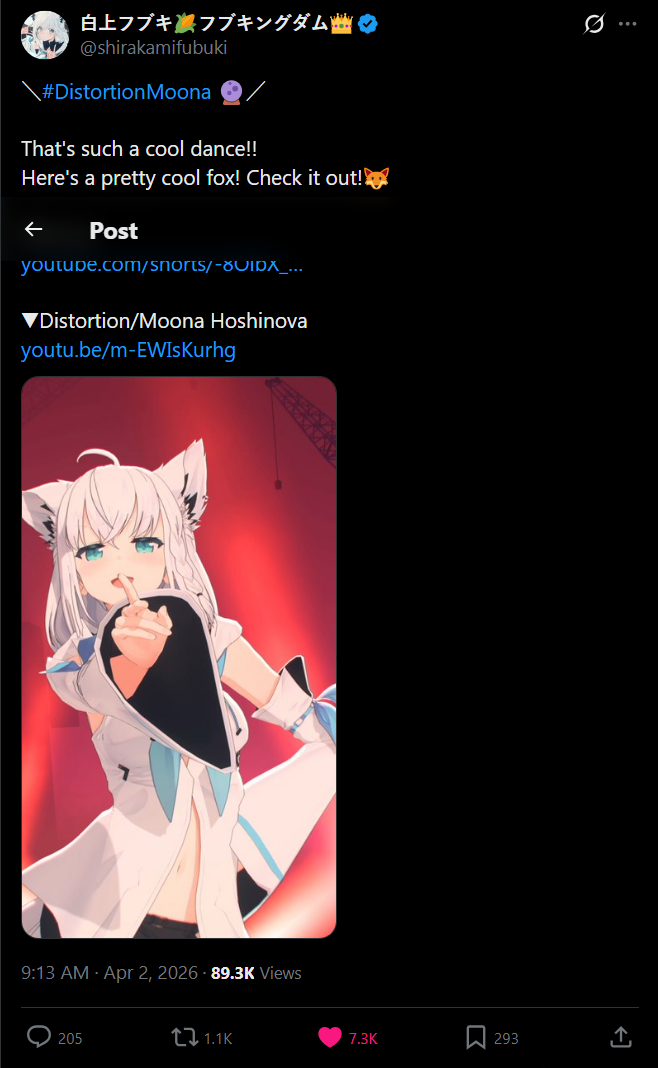Toggle the bookmark icon
This screenshot has width=658, height=1068.
[x=475, y=1037]
